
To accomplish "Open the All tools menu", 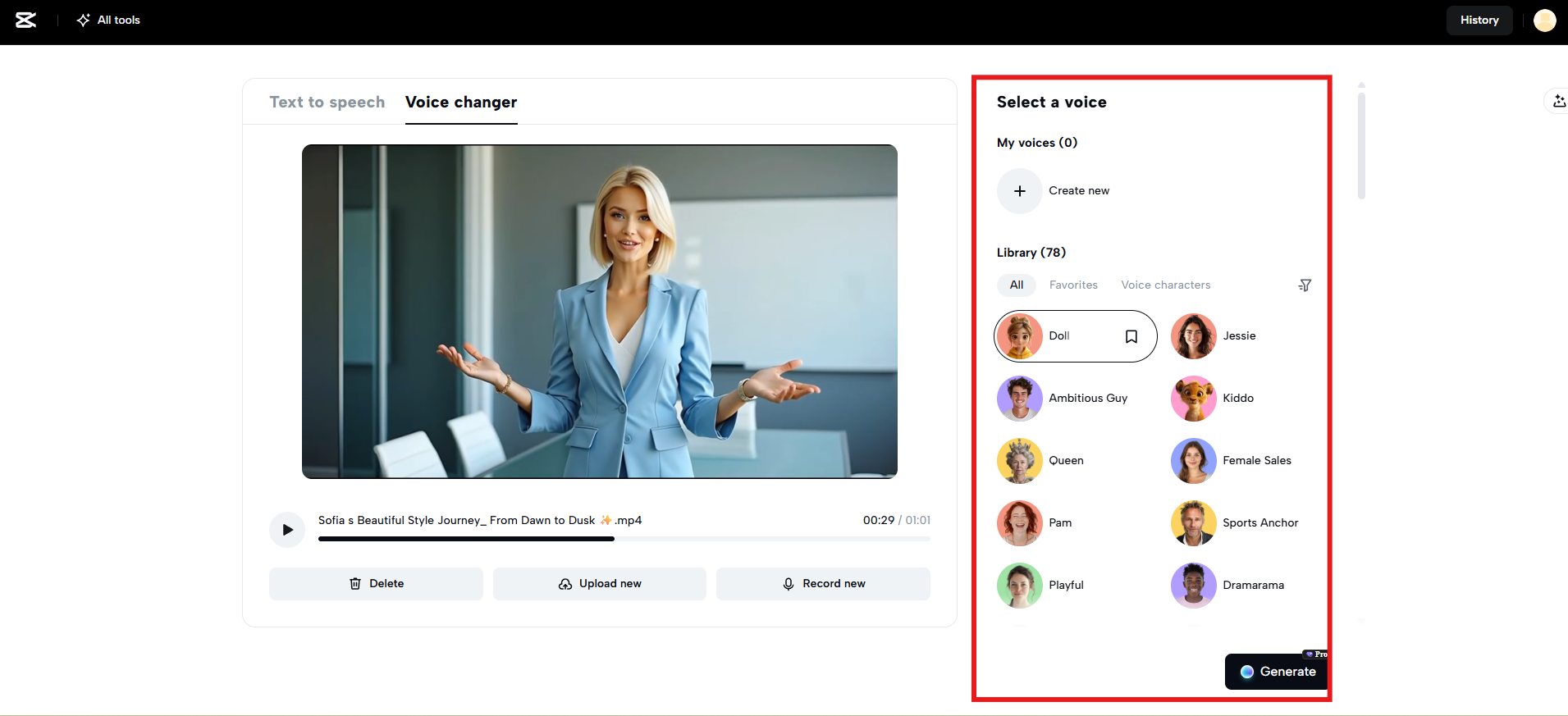I will click(108, 21).
